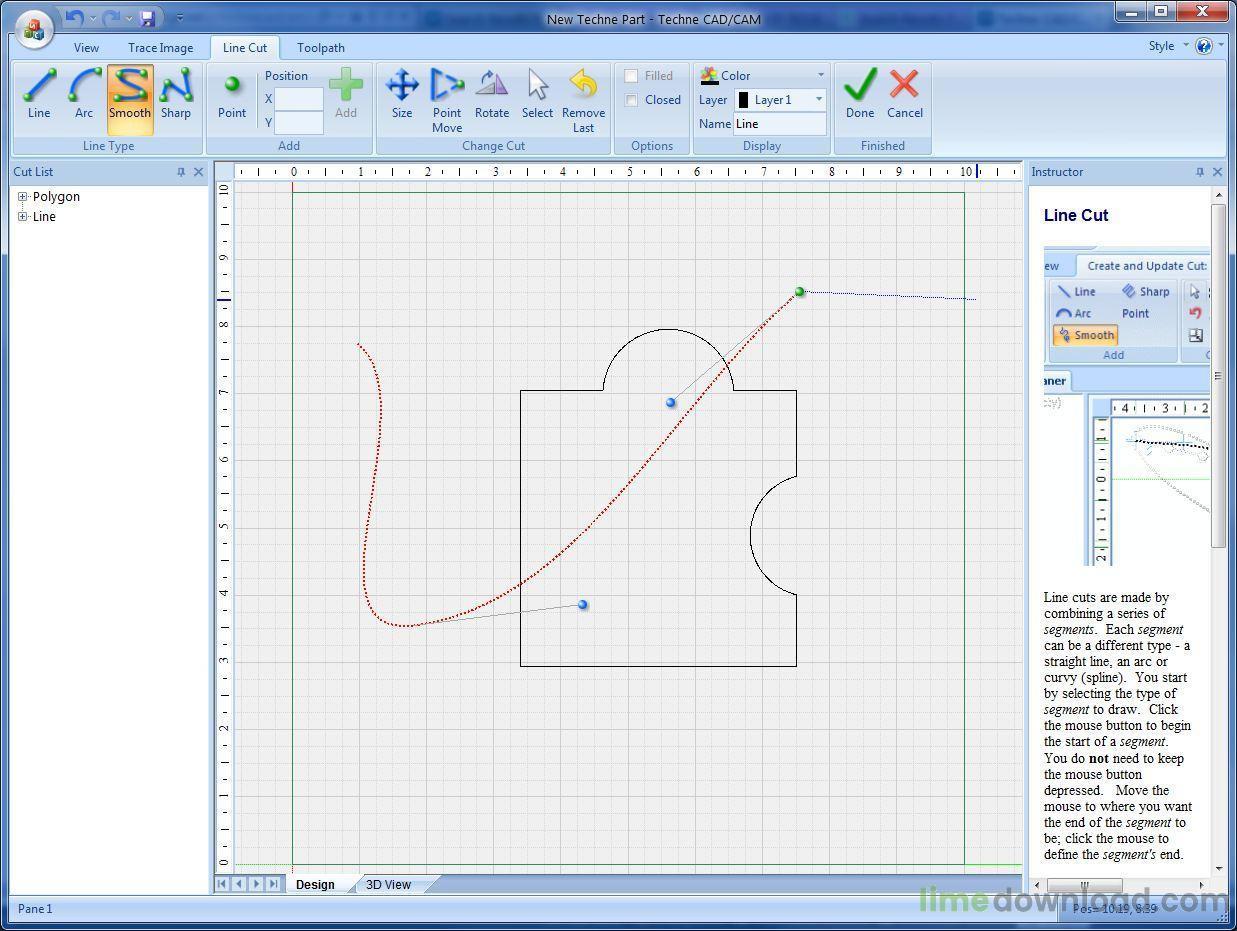Click inside the Name input field
This screenshot has width=1237, height=931.
(x=780, y=123)
